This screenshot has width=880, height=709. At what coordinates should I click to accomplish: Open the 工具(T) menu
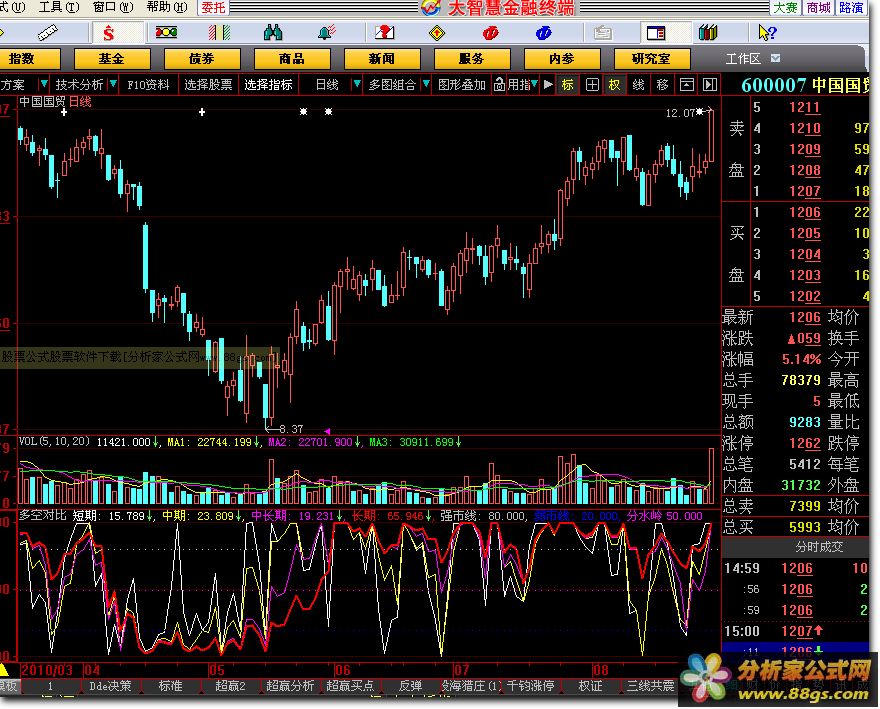point(59,7)
